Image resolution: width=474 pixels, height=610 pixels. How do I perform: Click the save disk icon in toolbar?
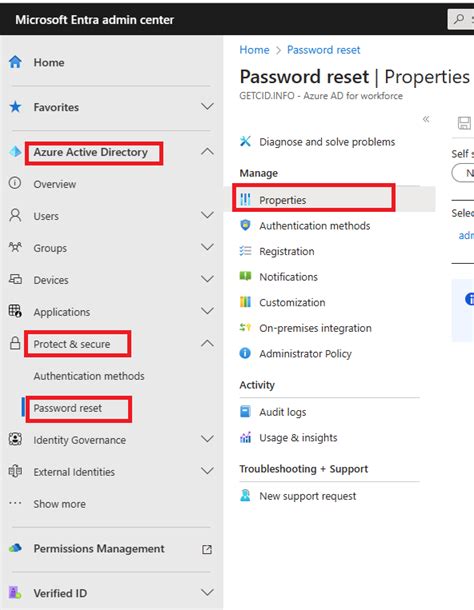[x=464, y=123]
